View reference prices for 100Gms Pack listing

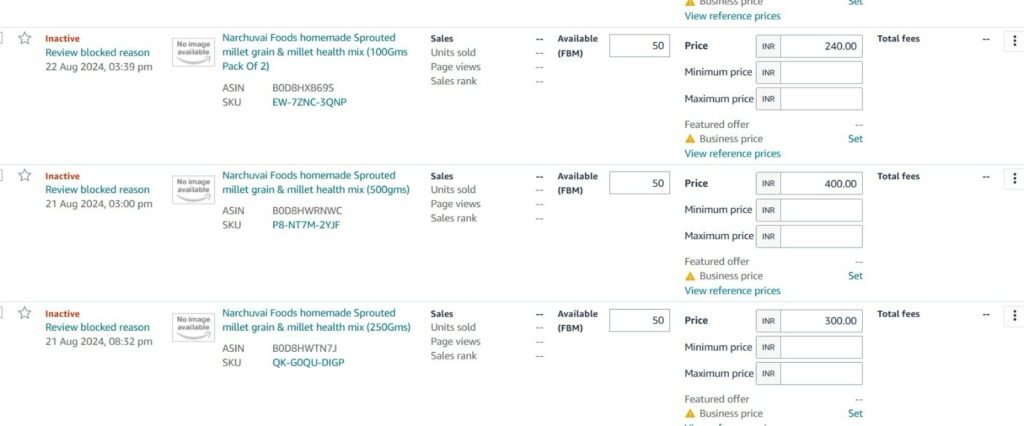[x=732, y=154]
